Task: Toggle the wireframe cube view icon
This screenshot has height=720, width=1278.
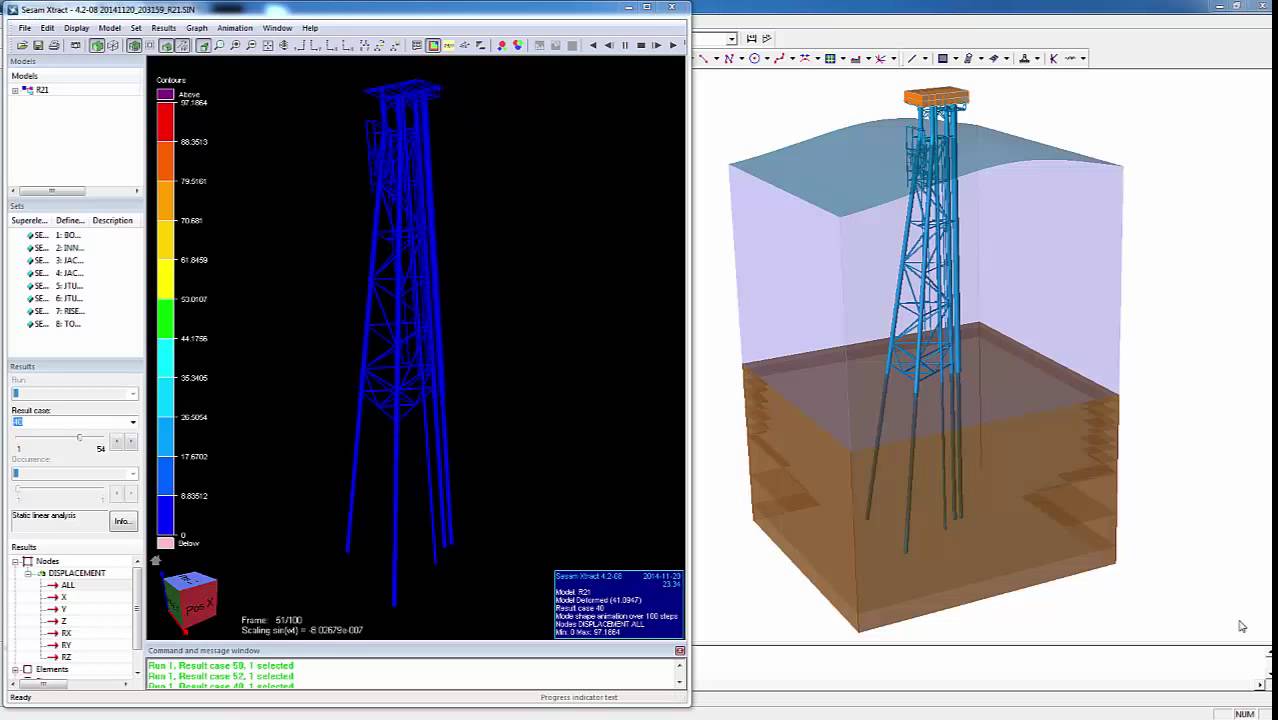Action: (113, 45)
